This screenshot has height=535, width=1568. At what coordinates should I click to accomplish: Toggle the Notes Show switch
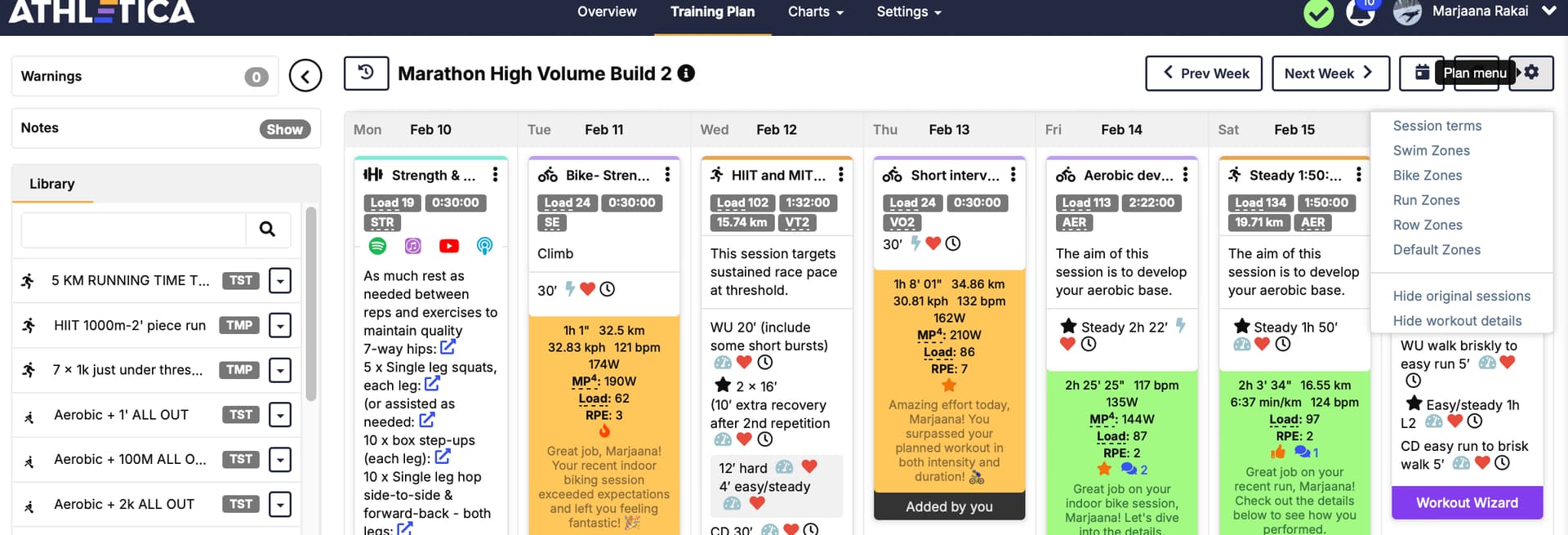click(284, 129)
